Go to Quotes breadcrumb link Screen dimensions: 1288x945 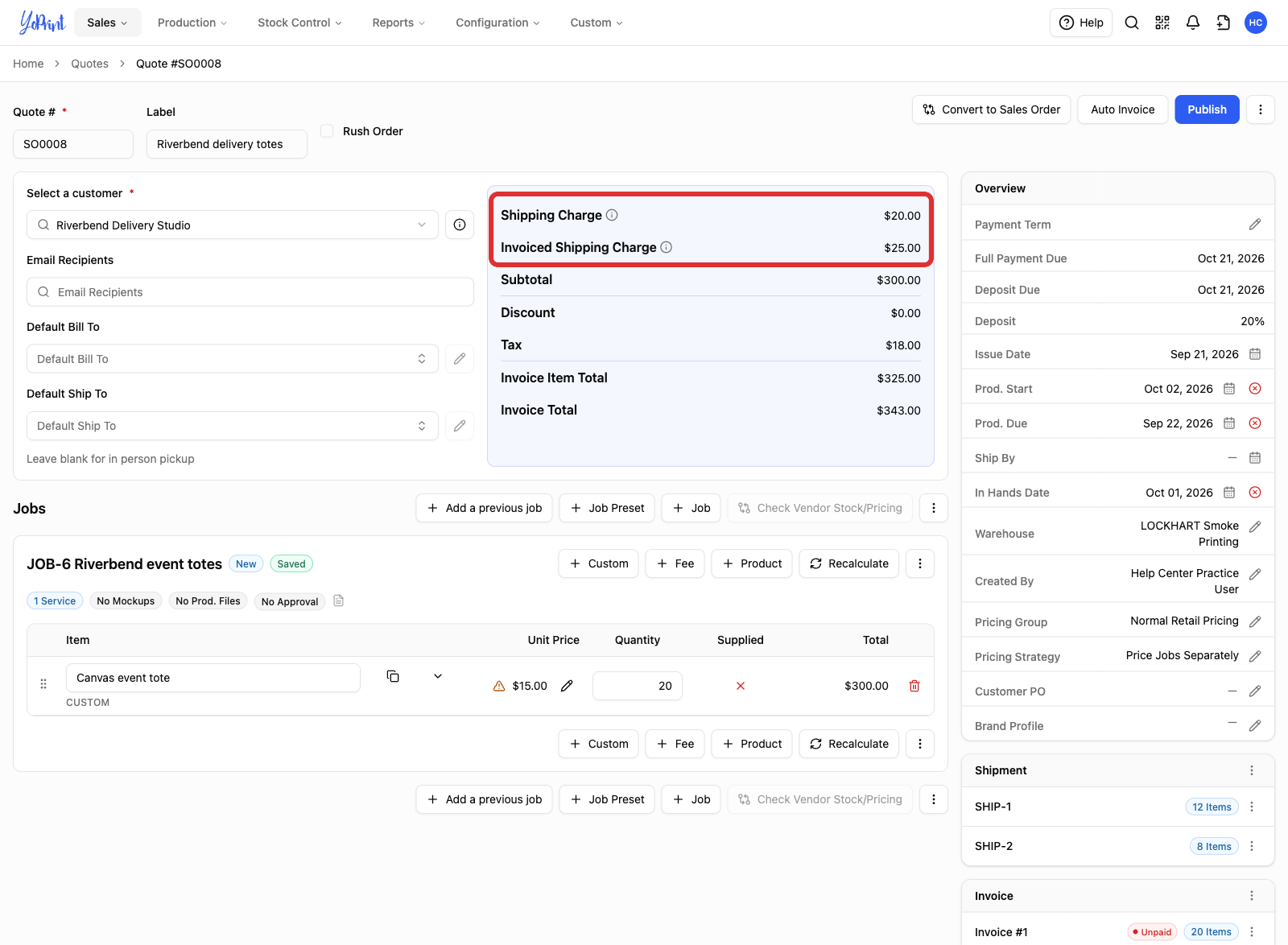point(89,64)
